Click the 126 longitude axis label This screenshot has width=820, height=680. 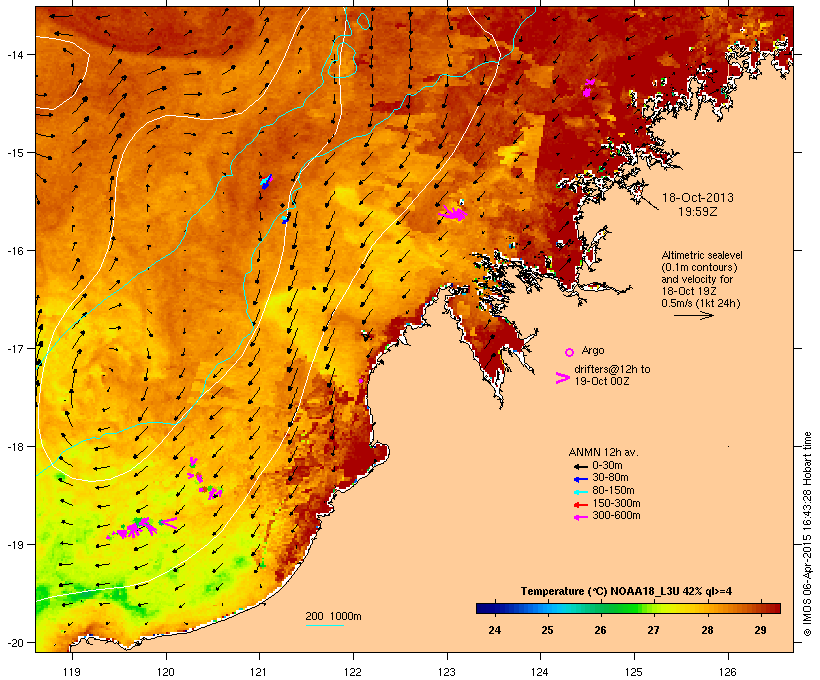[727, 672]
